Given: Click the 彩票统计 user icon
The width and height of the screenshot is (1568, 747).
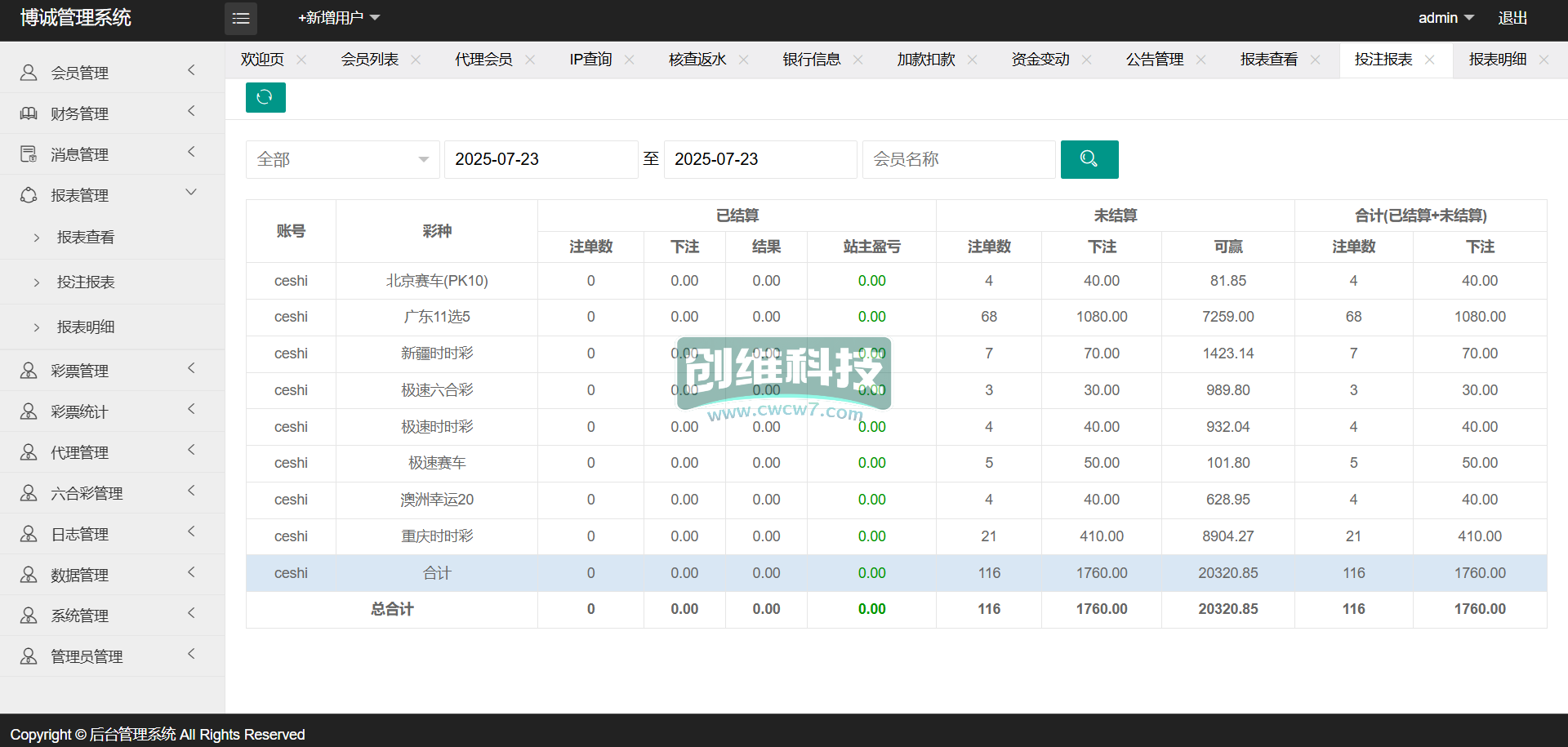Looking at the screenshot, I should 29,411.
